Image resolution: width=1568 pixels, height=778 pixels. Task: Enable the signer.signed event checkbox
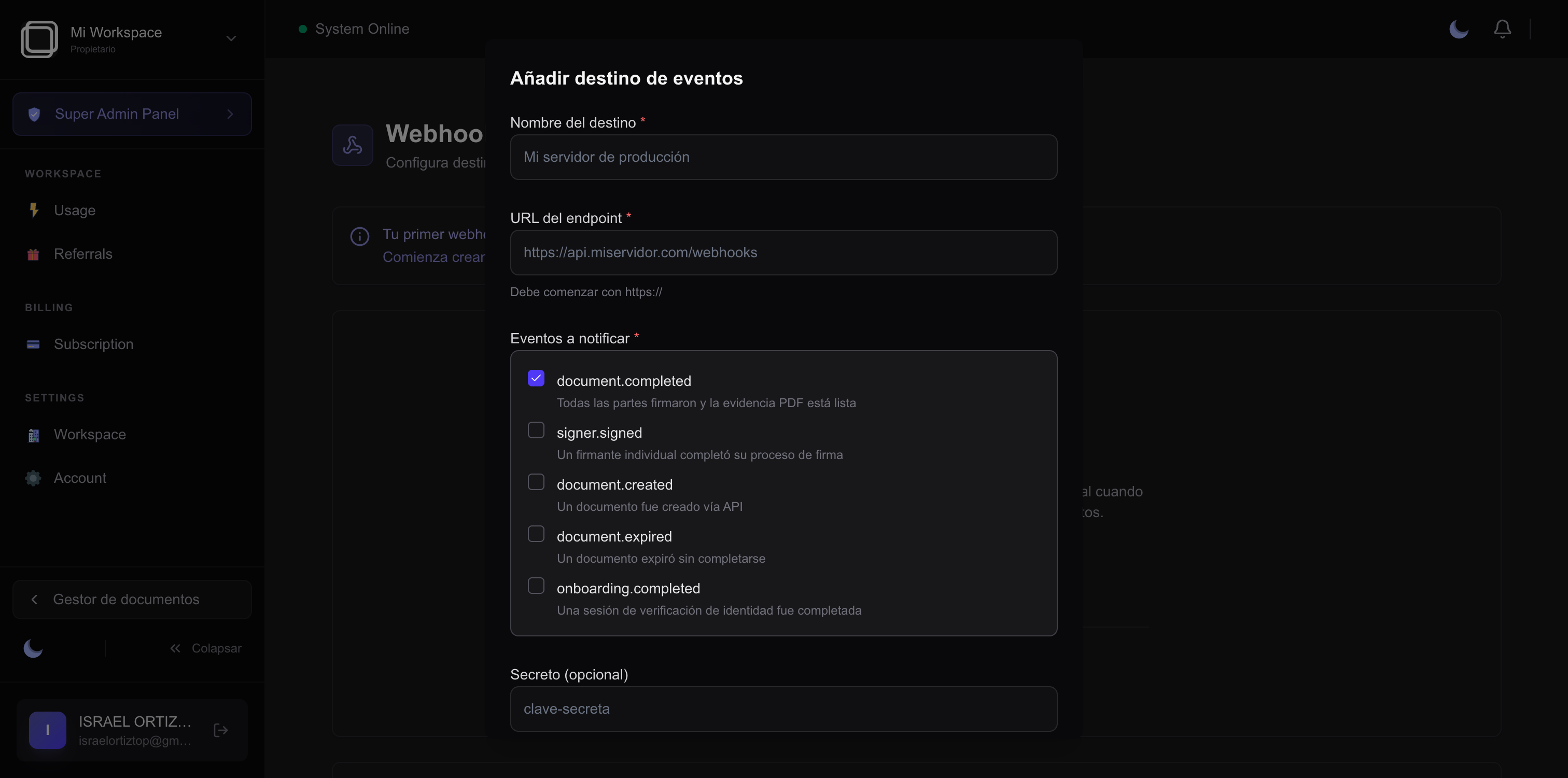[536, 430]
